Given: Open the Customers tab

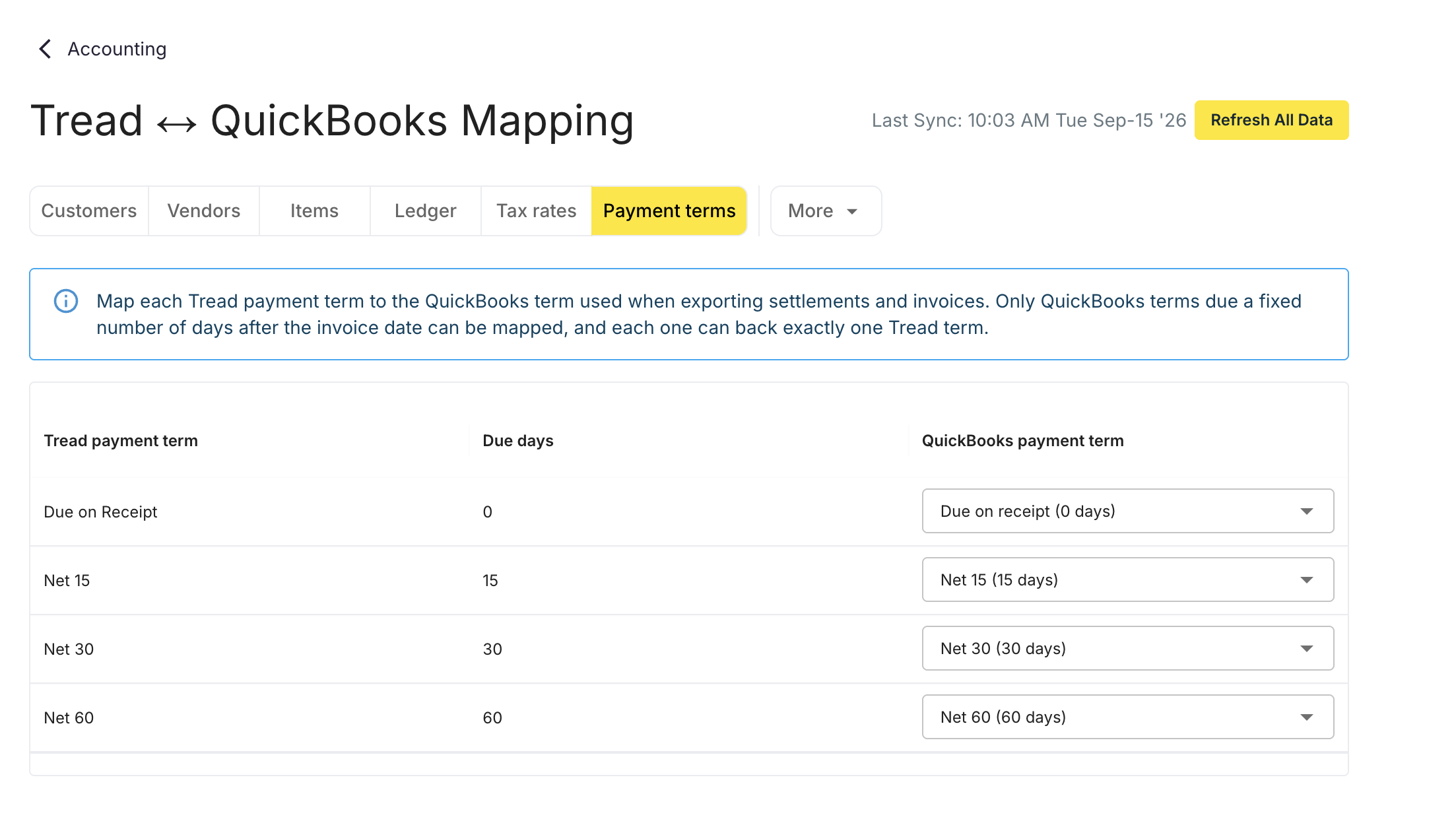Looking at the screenshot, I should [x=89, y=211].
